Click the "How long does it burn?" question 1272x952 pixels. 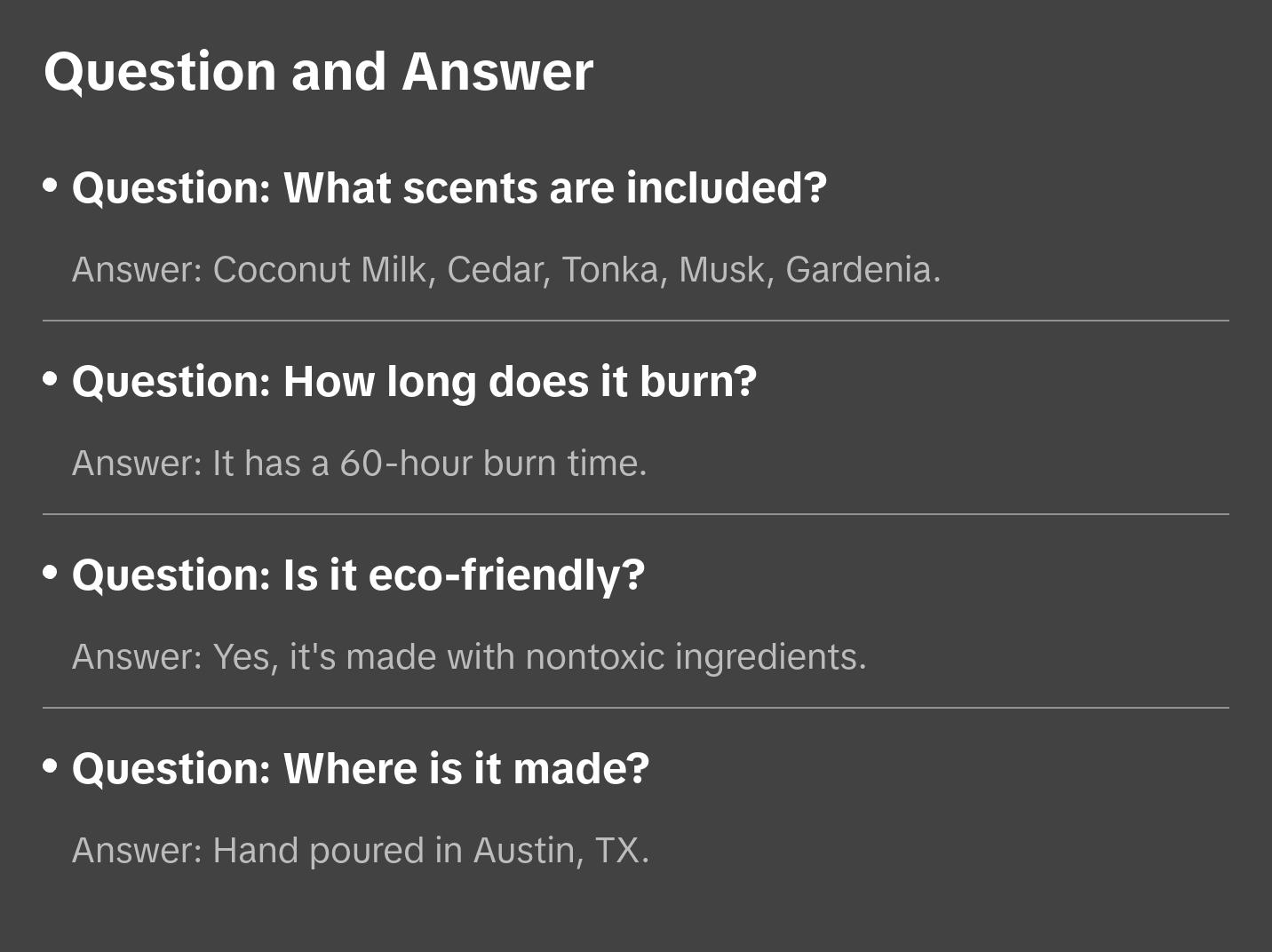[x=414, y=382]
